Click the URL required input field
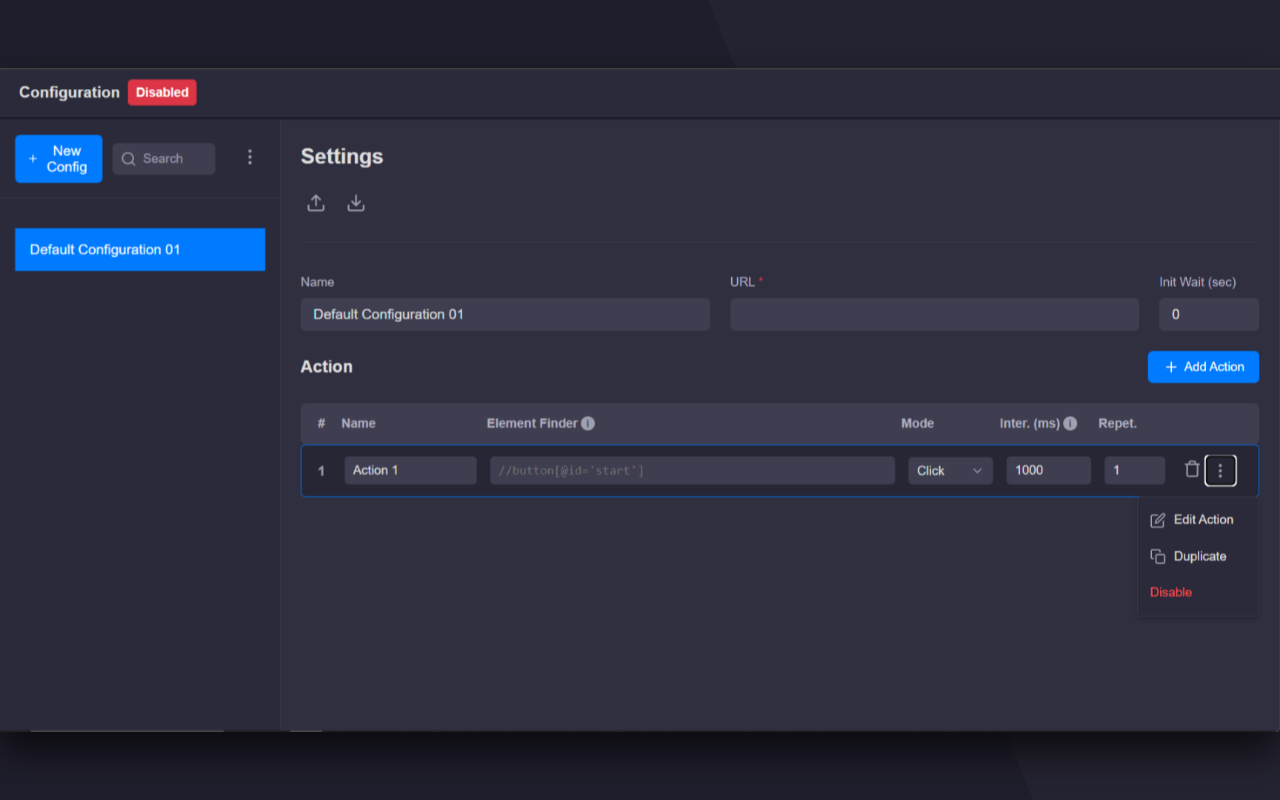 [933, 314]
